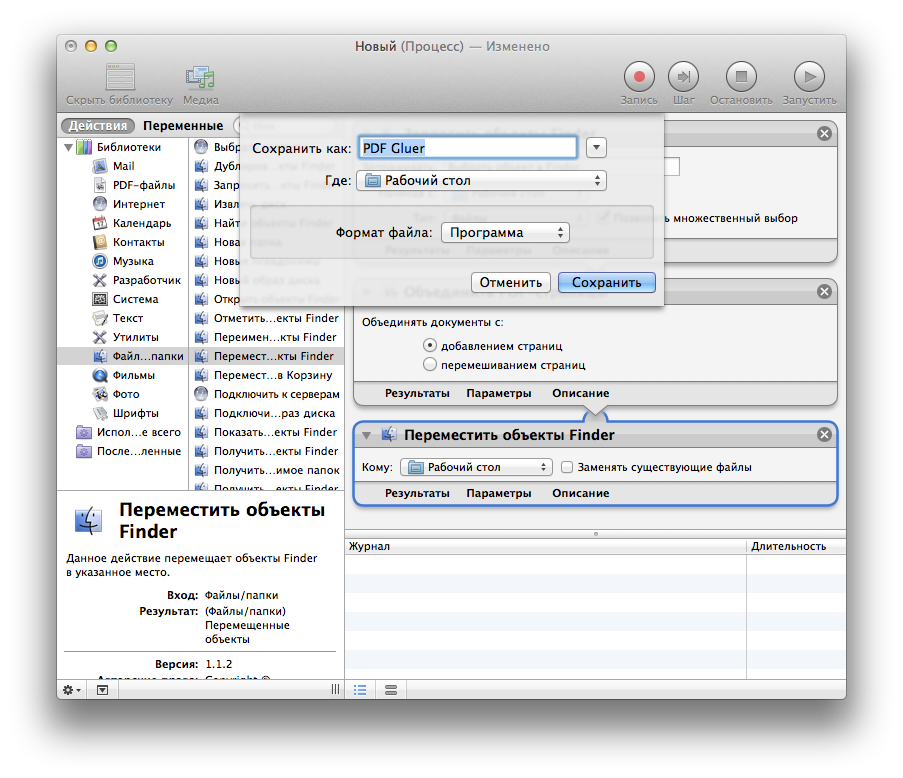The width and height of the screenshot is (903, 778).
Task: Select the добавлением страниц radio button
Action: 430,345
